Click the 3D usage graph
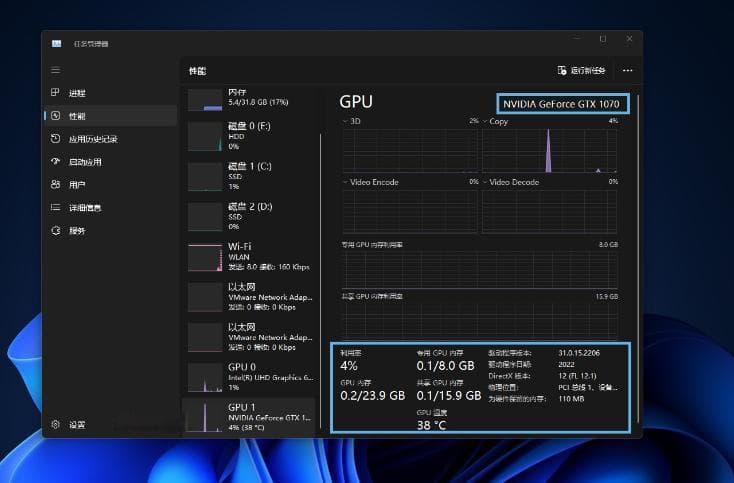Image resolution: width=734 pixels, height=483 pixels. tap(410, 150)
